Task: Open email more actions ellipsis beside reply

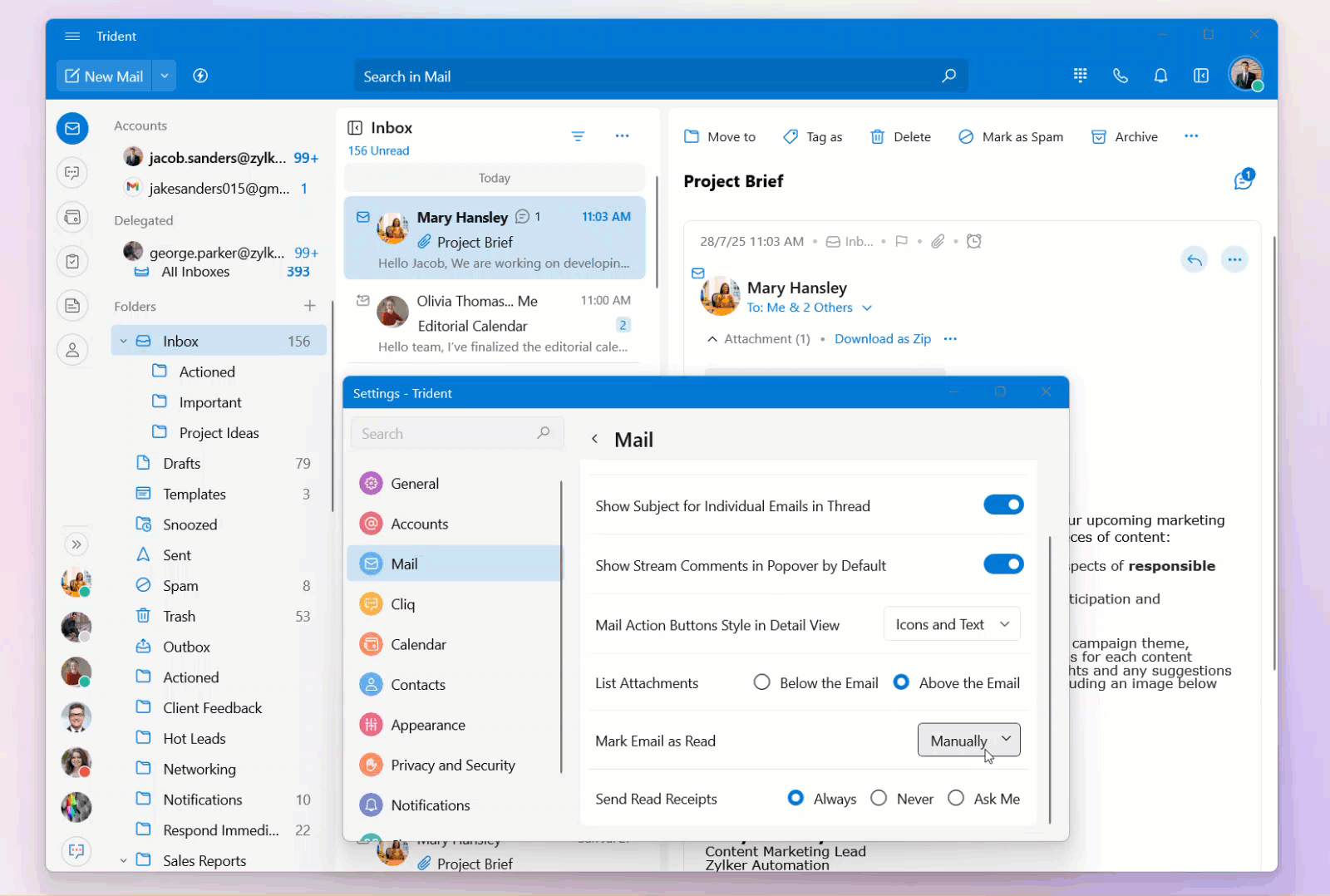Action: click(x=1234, y=260)
